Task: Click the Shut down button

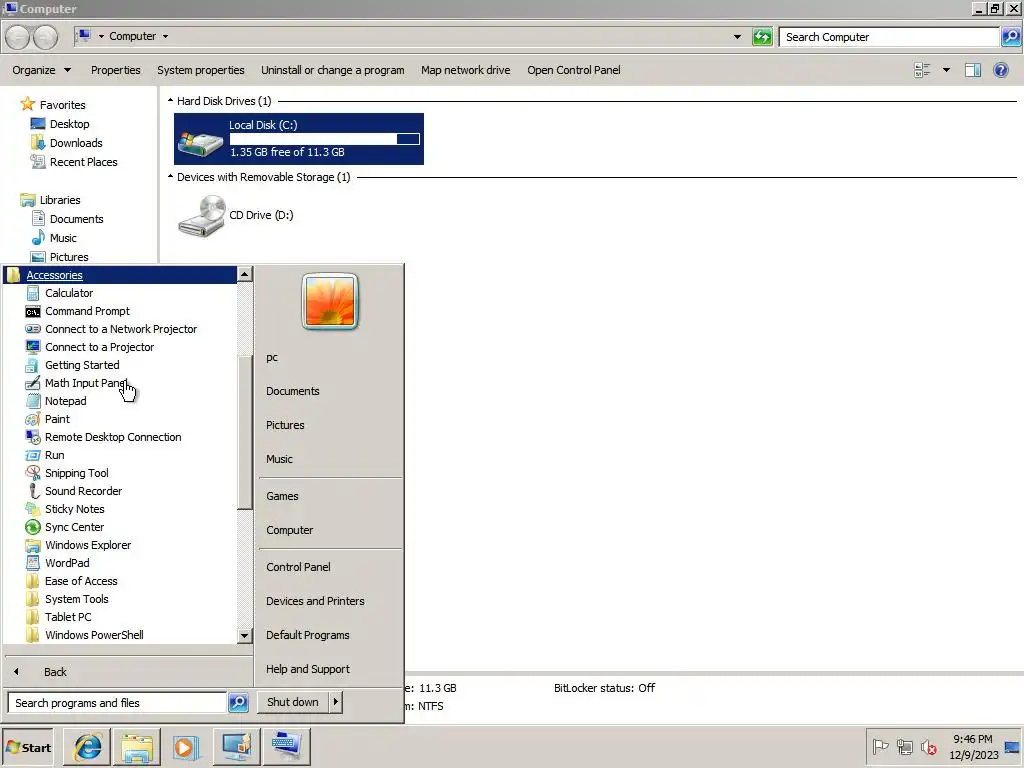Action: point(293,702)
